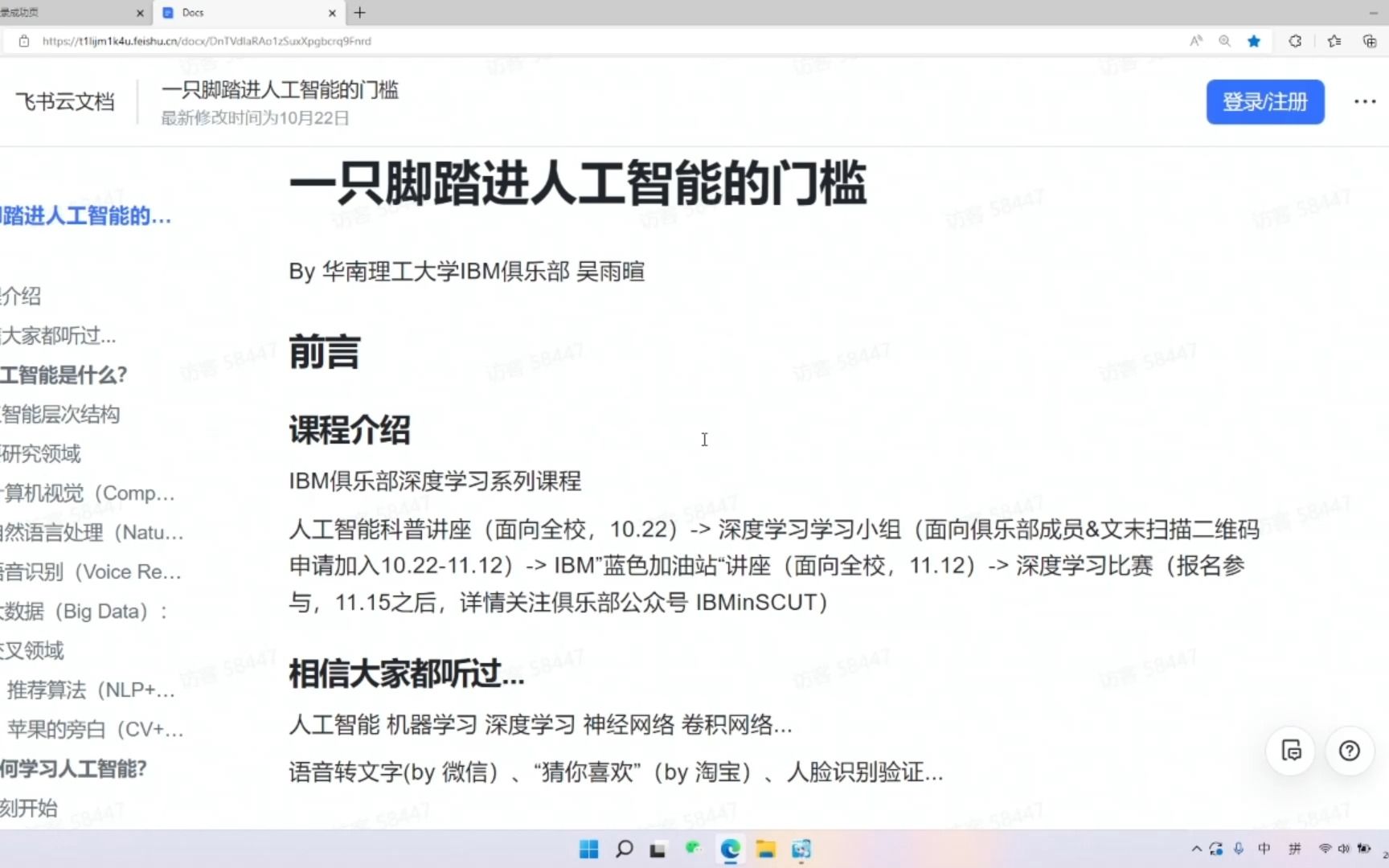The height and width of the screenshot is (868, 1389).
Task: Go to outline item 刻开始
Action: 29,808
